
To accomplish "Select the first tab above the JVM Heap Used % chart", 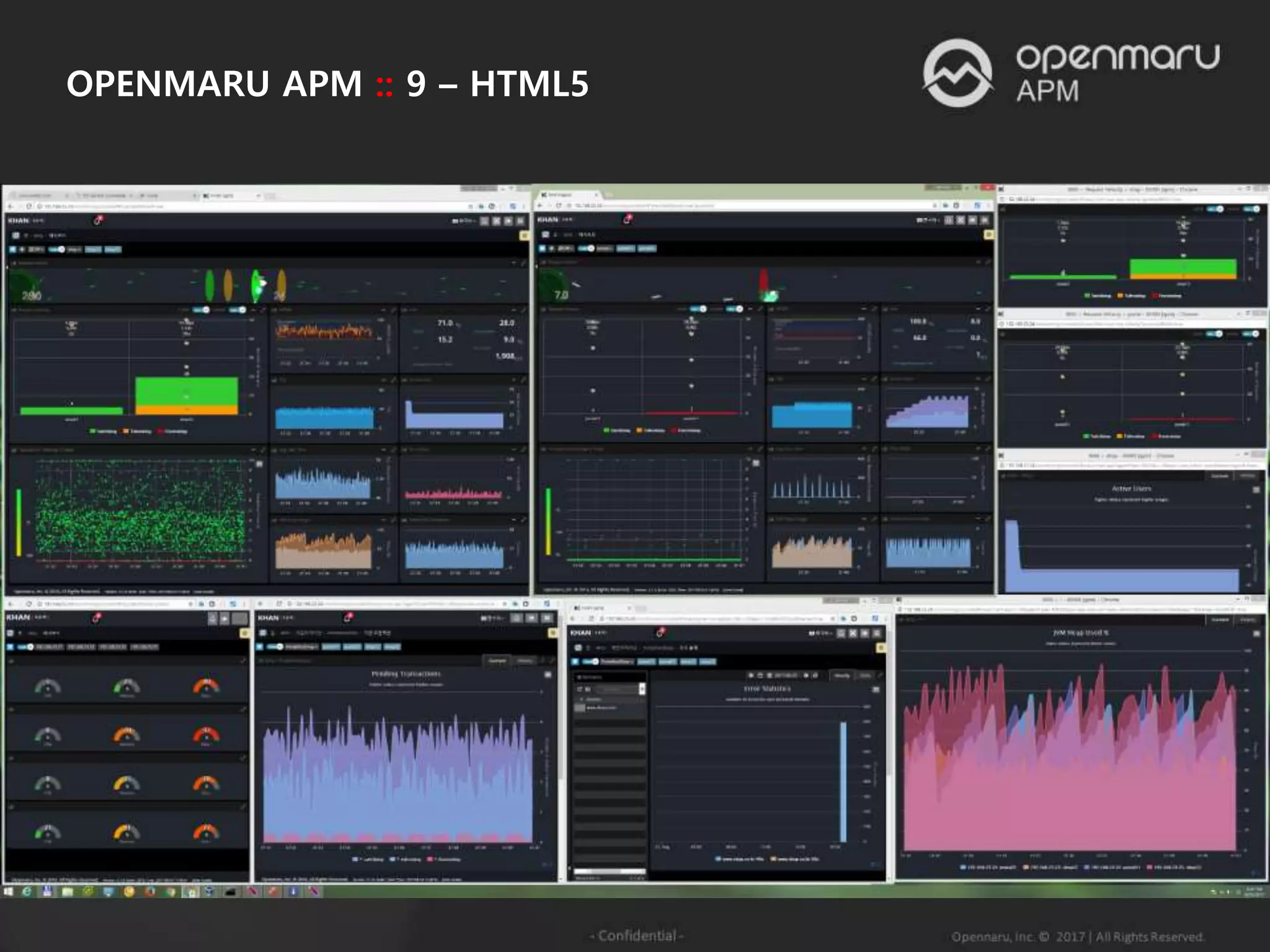I will click(x=1220, y=619).
